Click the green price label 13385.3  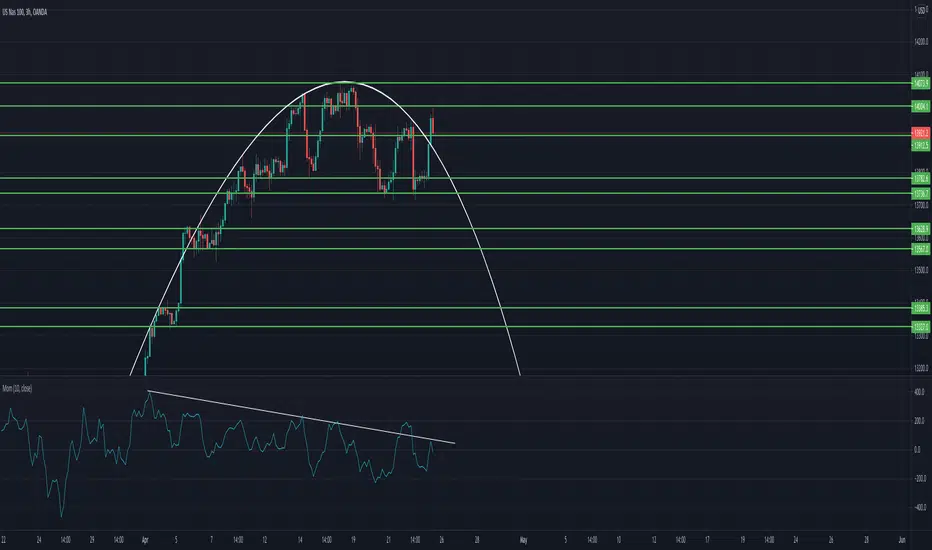pyautogui.click(x=921, y=308)
